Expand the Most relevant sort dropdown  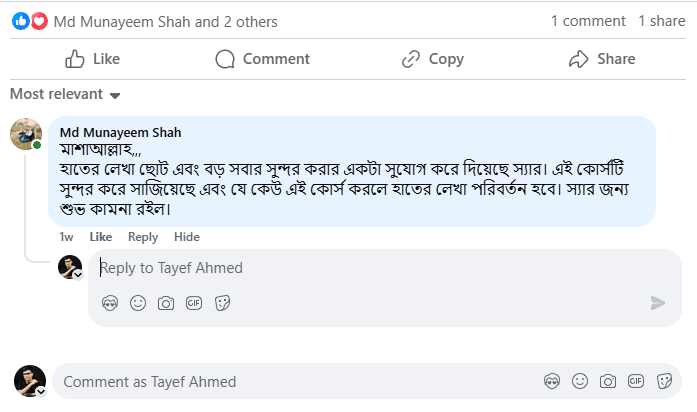tap(65, 94)
